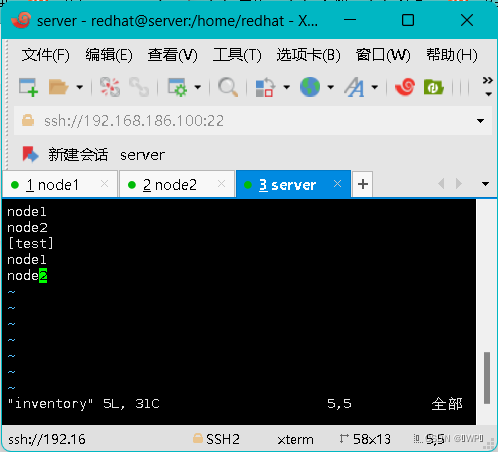Open the 编辑(E) menu
This screenshot has height=452, width=498.
click(x=109, y=55)
